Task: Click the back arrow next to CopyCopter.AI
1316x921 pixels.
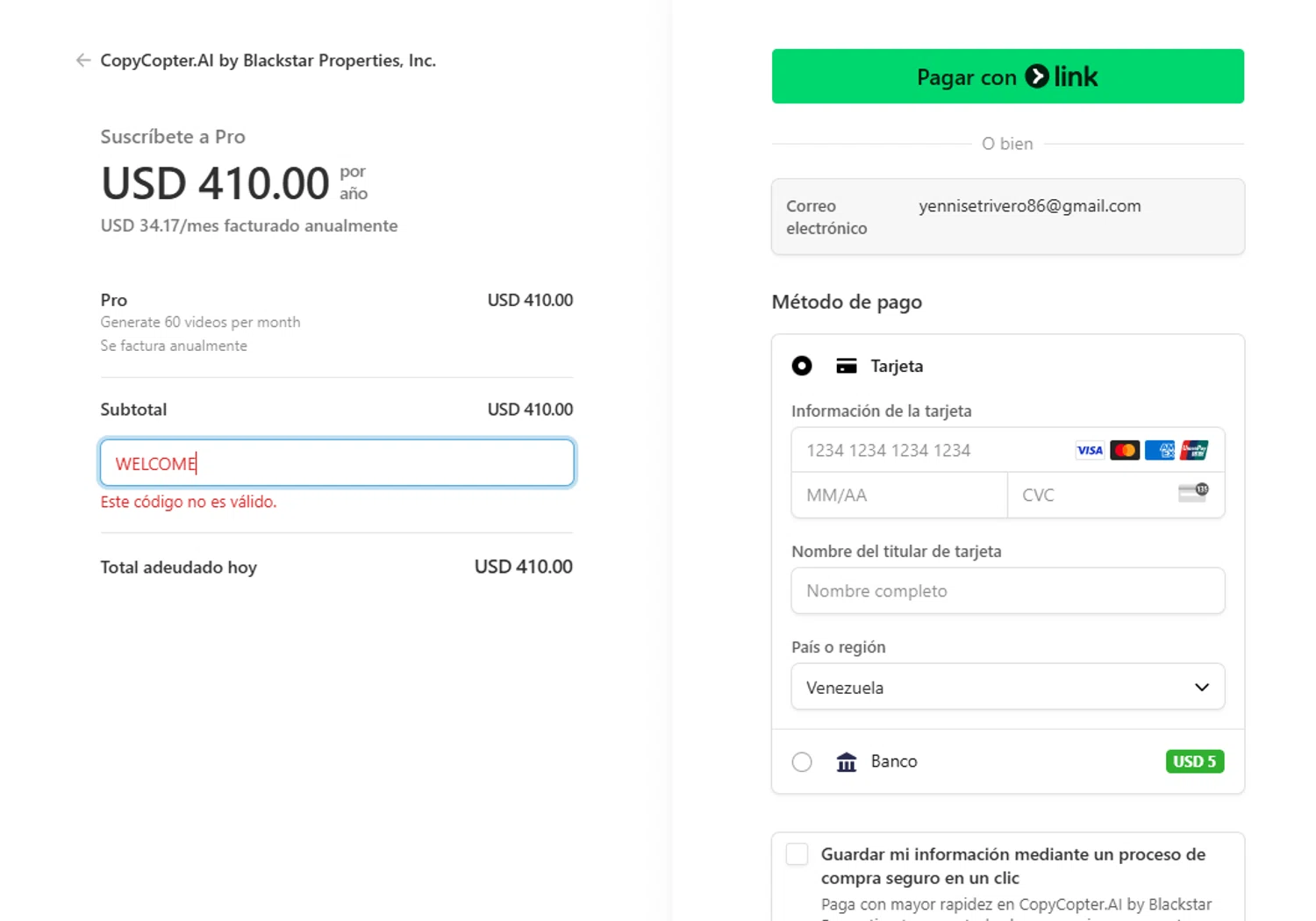Action: tap(83, 61)
